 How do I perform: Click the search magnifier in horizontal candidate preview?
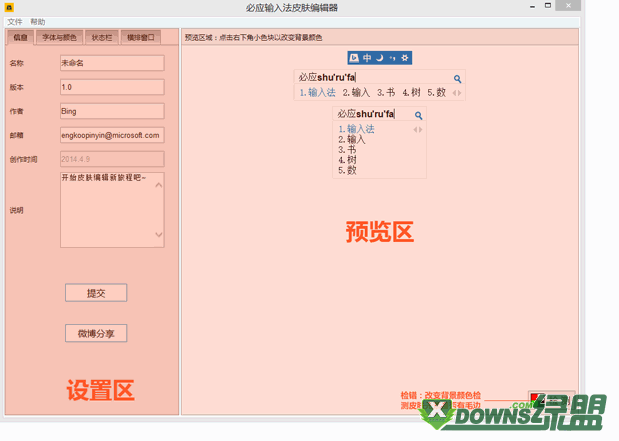(458, 79)
